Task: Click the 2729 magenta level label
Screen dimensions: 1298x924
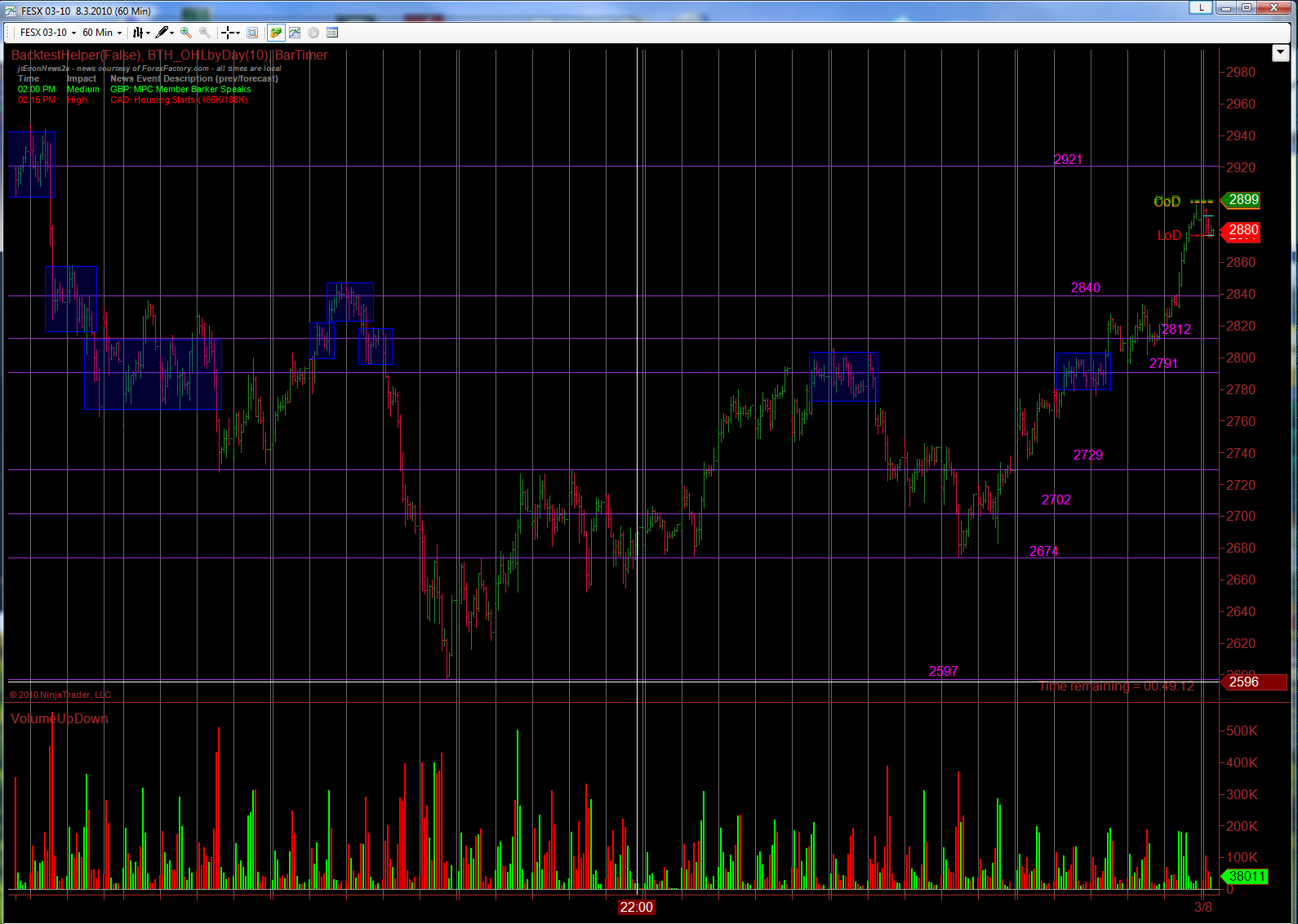Action: point(1088,455)
